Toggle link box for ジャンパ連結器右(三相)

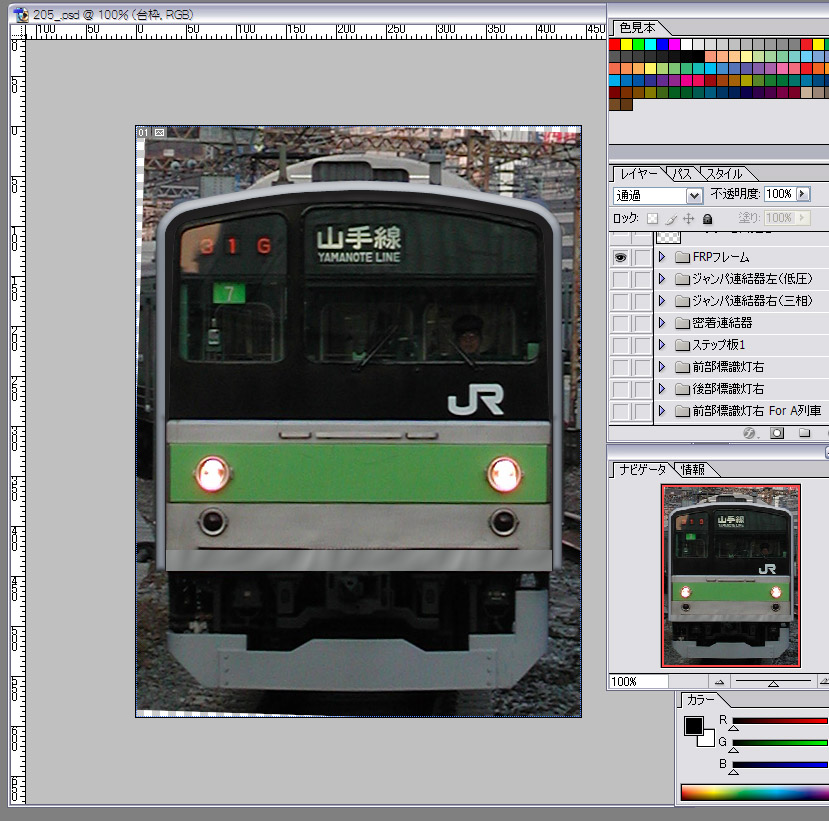point(642,301)
